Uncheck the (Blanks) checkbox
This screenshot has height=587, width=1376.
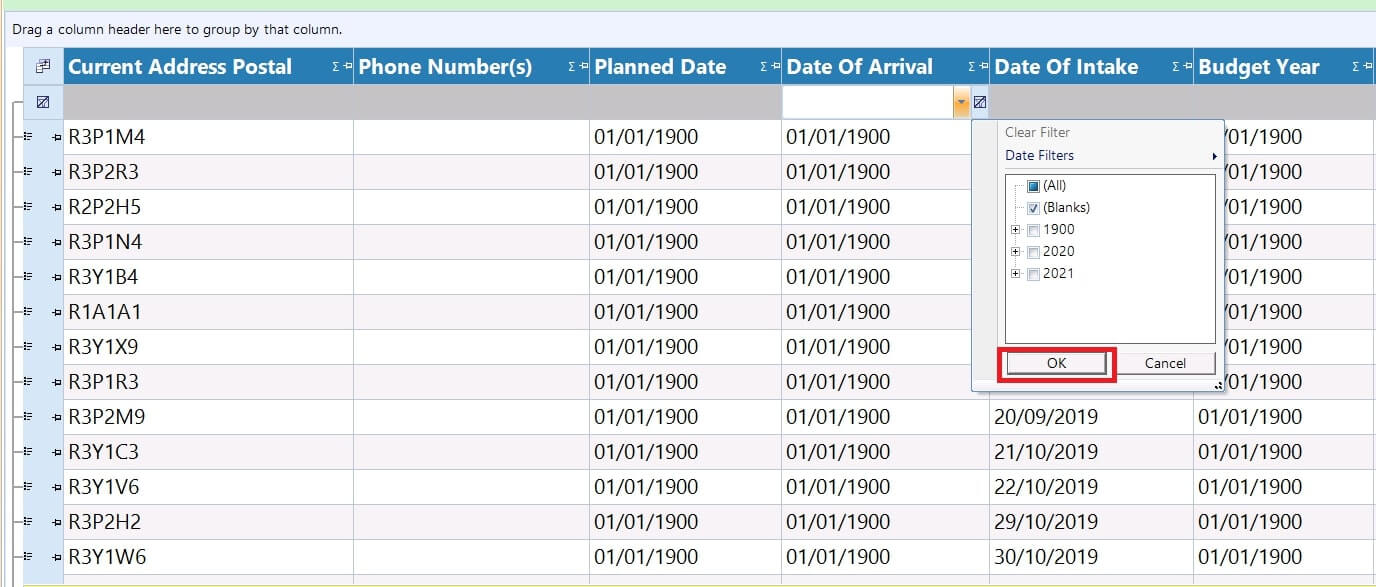1034,208
